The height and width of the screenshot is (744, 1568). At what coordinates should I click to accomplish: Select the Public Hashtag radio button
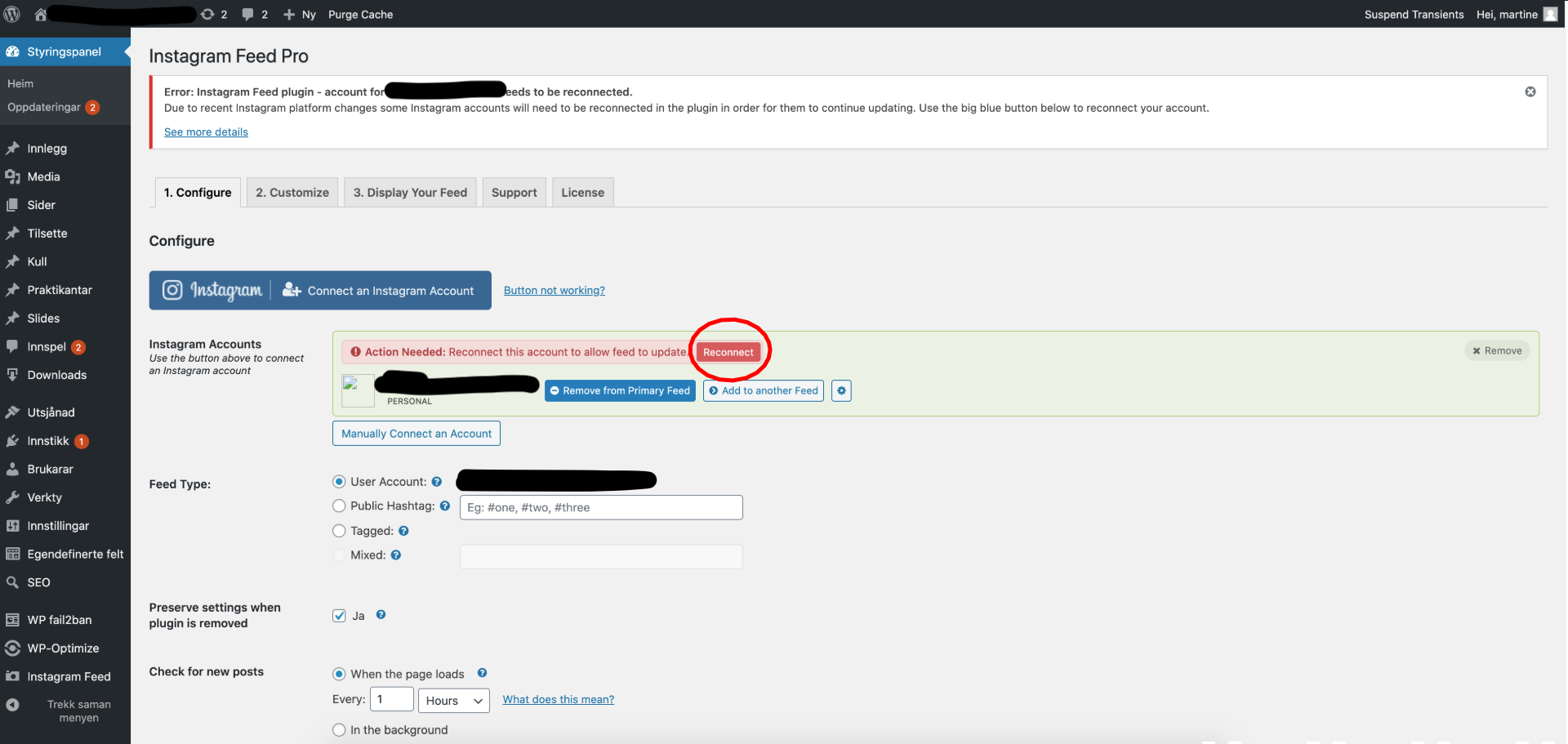339,506
